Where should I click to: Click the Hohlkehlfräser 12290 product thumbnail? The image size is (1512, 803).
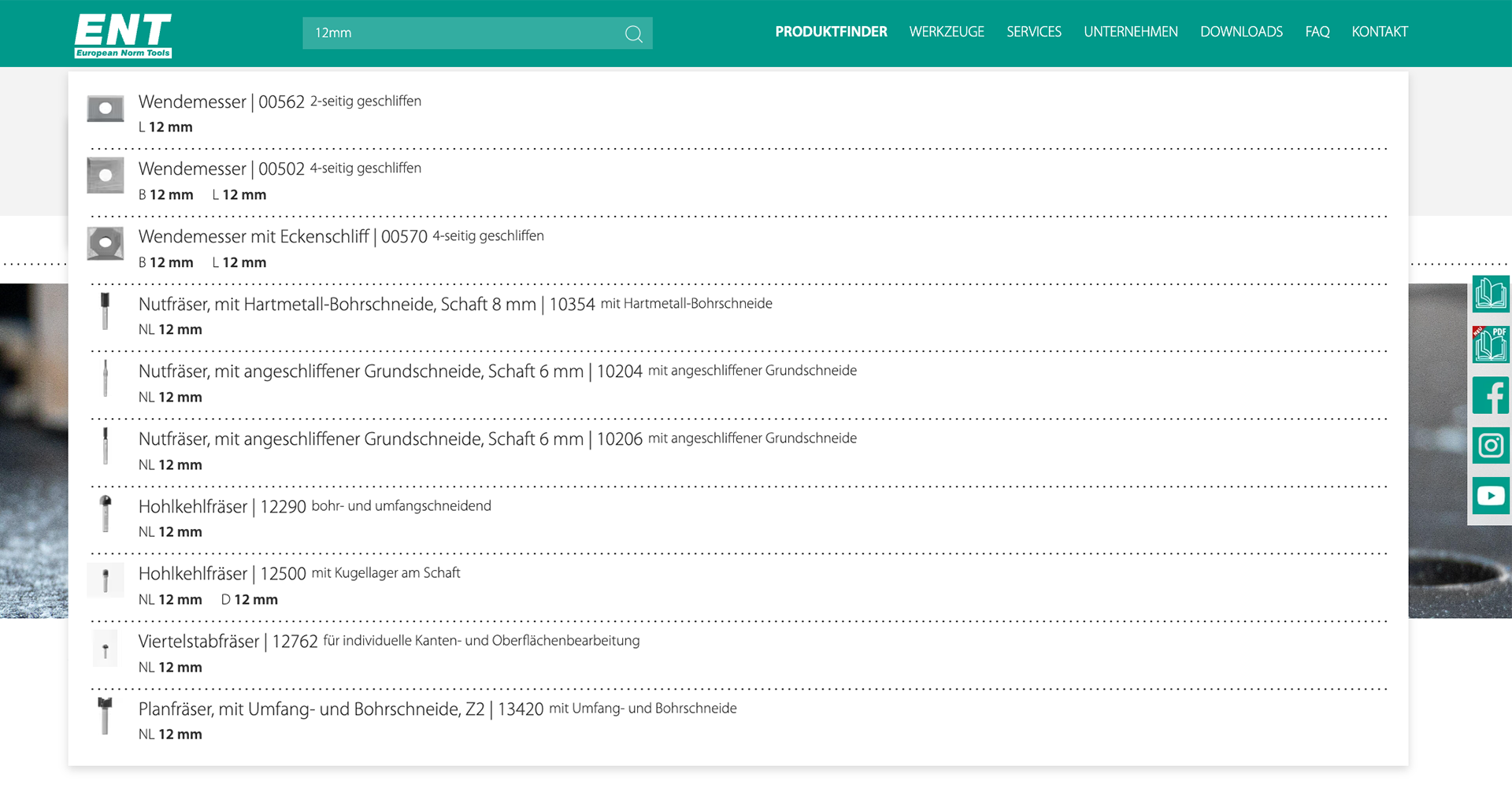(x=106, y=513)
